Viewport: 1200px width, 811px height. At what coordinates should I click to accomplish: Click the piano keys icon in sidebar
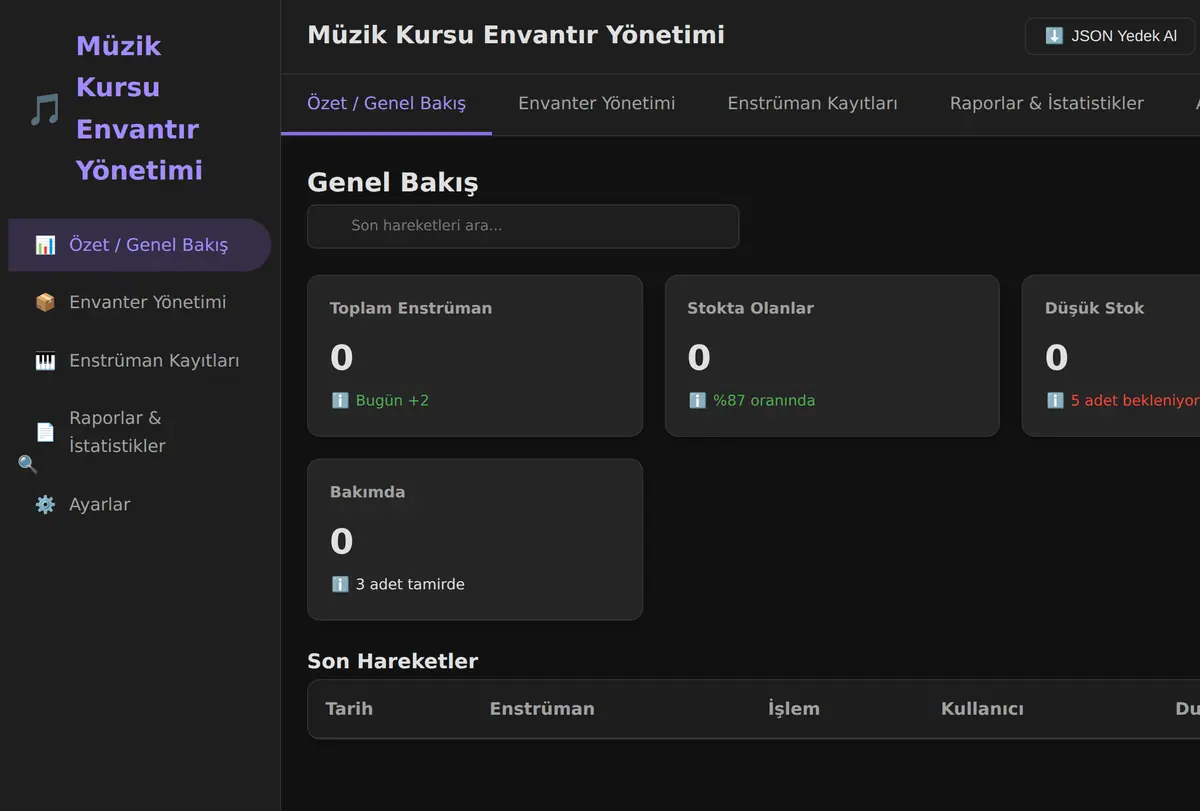click(x=45, y=361)
